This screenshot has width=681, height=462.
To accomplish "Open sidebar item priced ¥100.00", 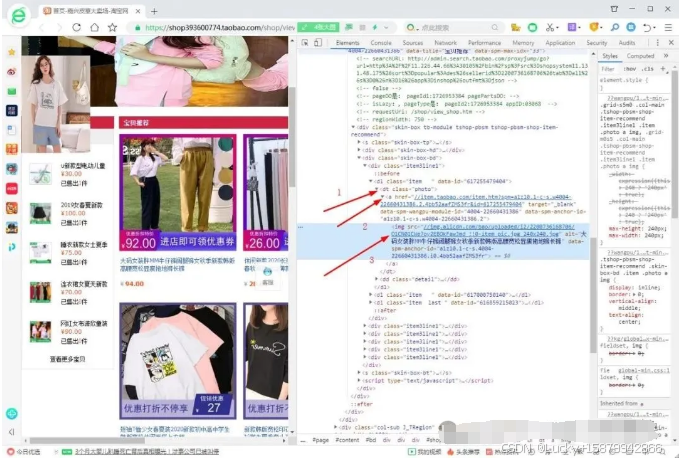I will (x=68, y=213).
